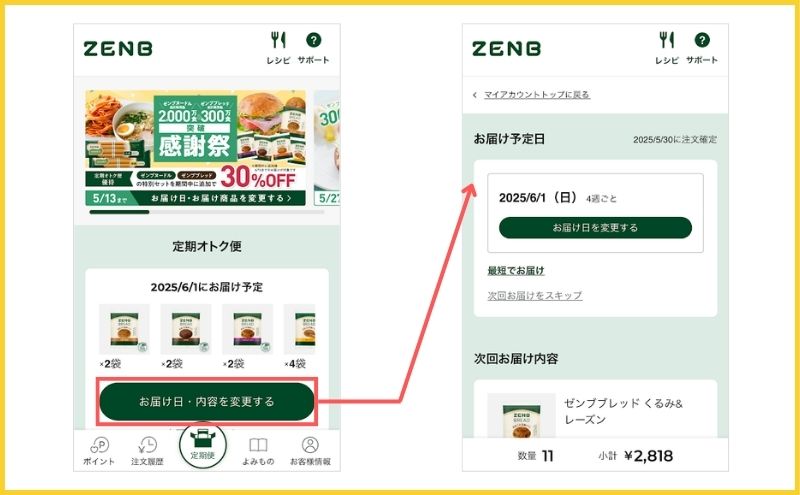Go back via マイアカウントトップに戻る link
Image resolution: width=800 pixels, height=495 pixels.
tap(536, 94)
